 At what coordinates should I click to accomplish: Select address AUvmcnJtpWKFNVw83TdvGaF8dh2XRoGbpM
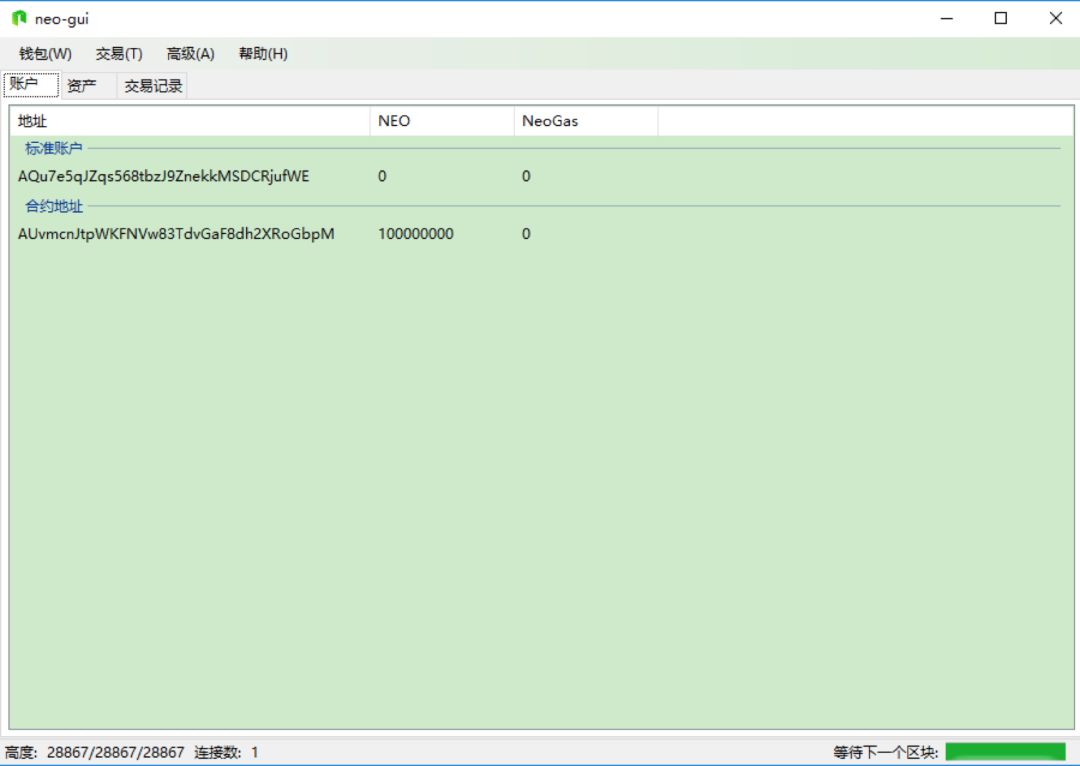176,234
